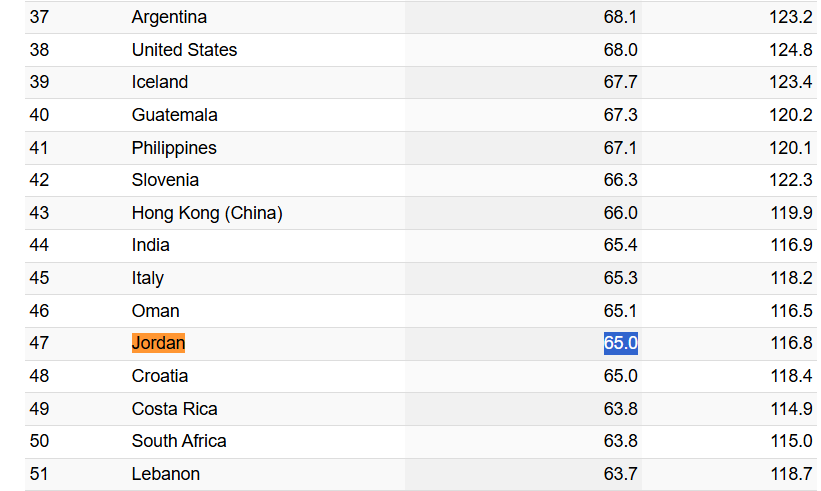
Task: Select South Africa in the table
Action: click(x=179, y=441)
